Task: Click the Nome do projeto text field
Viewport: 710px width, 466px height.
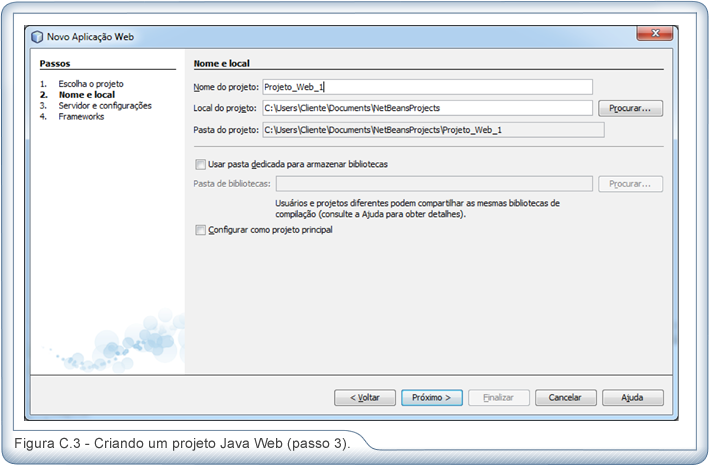Action: (x=427, y=87)
